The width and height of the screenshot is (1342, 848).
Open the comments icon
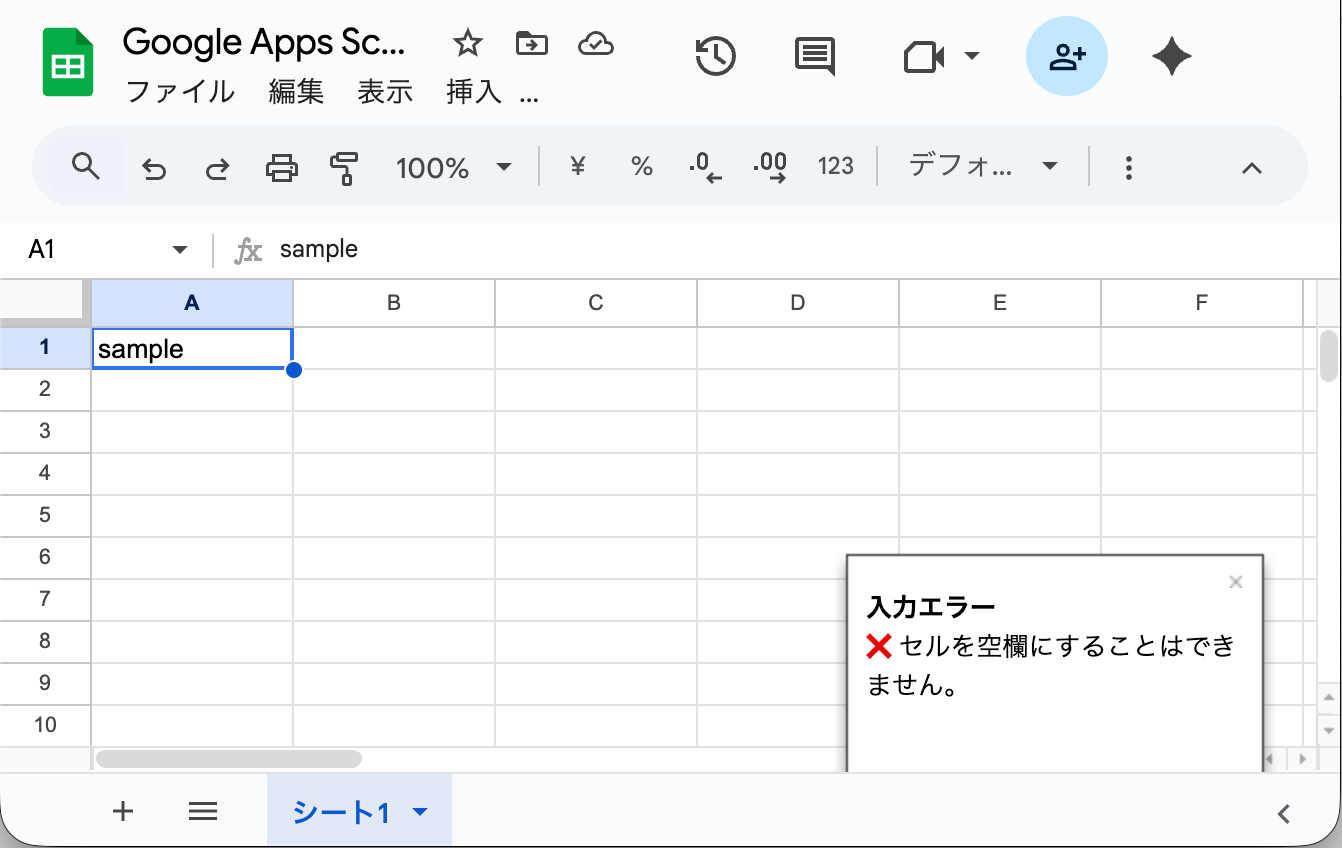[814, 57]
